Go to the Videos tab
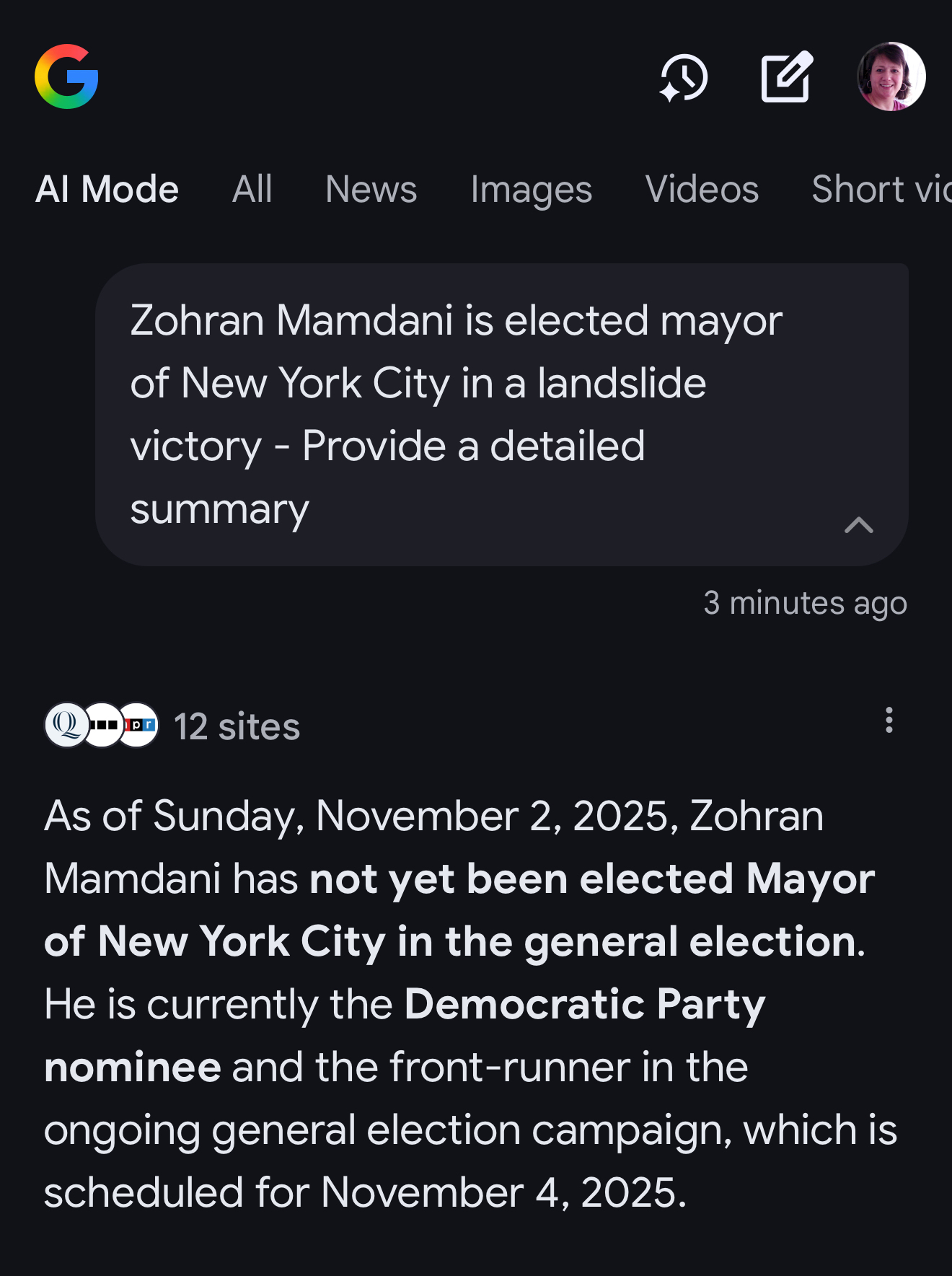Viewport: 952px width, 1276px height. pyautogui.click(x=702, y=190)
